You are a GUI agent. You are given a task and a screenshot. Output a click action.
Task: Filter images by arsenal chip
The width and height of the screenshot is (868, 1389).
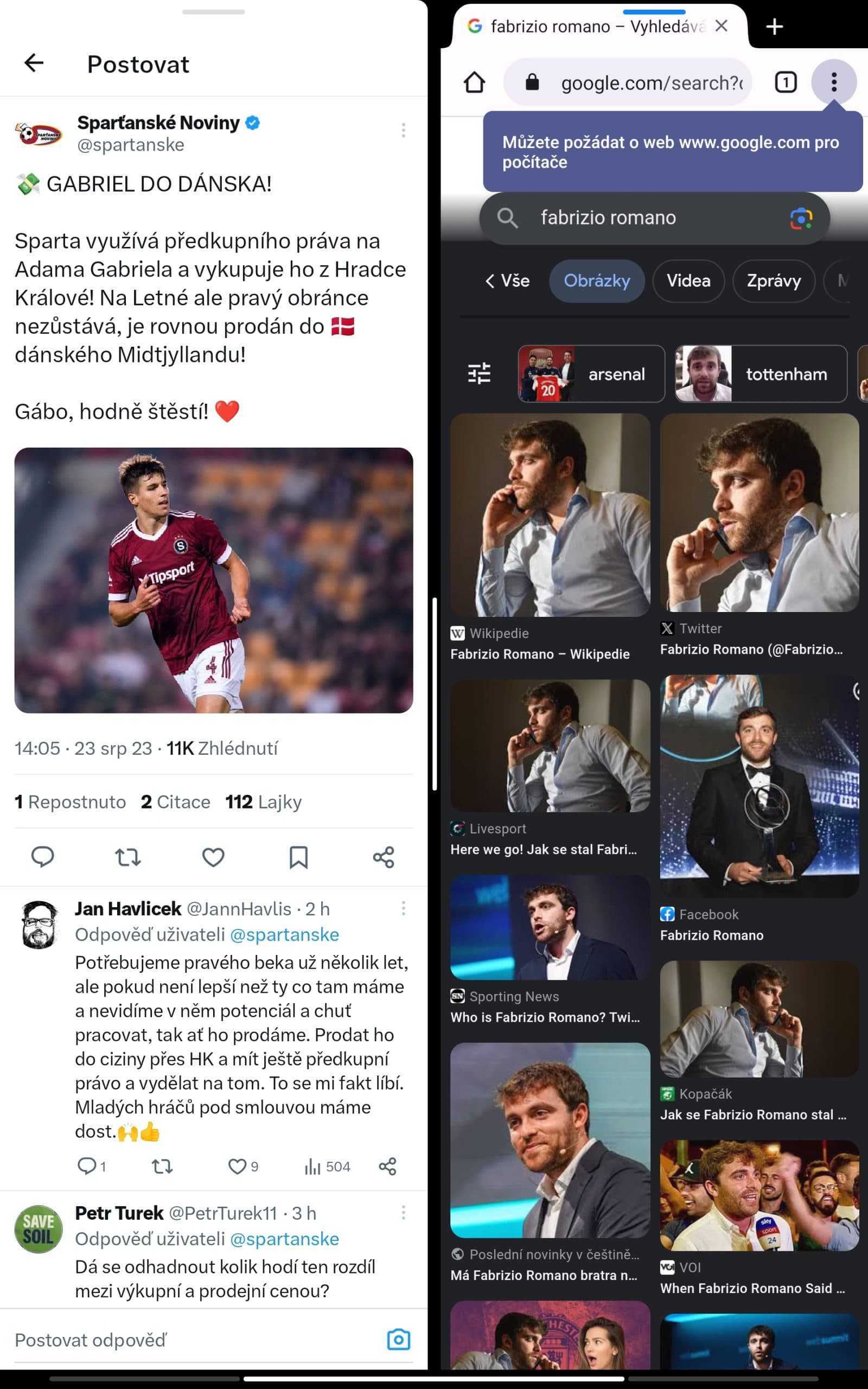pyautogui.click(x=591, y=374)
